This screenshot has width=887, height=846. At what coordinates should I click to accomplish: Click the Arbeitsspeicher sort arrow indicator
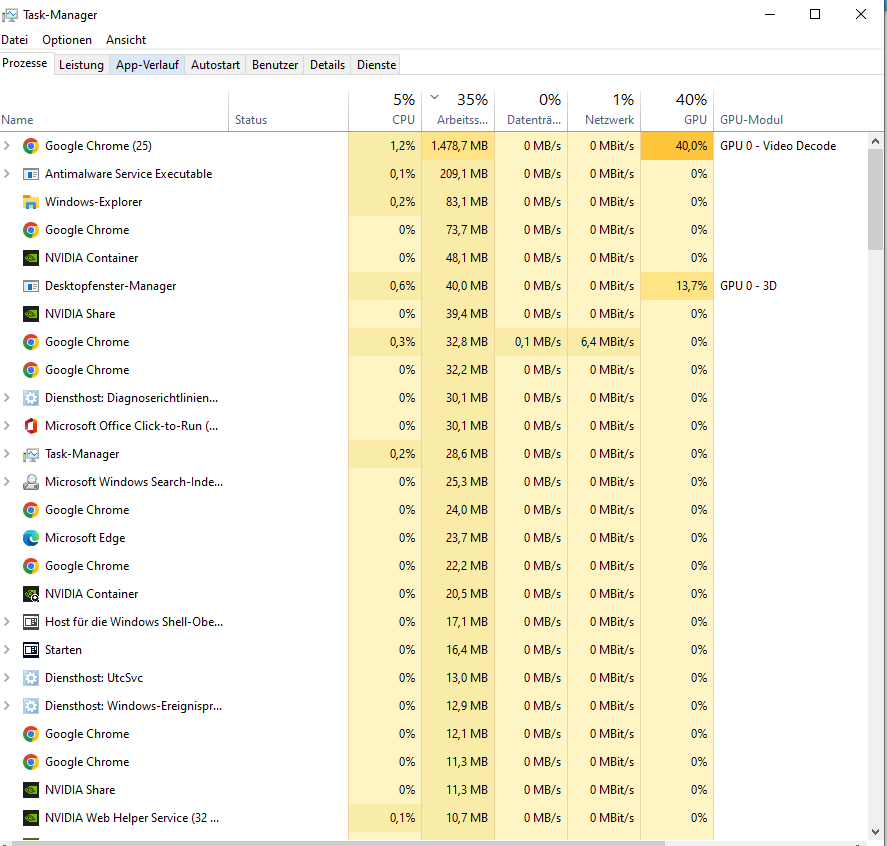point(434,99)
